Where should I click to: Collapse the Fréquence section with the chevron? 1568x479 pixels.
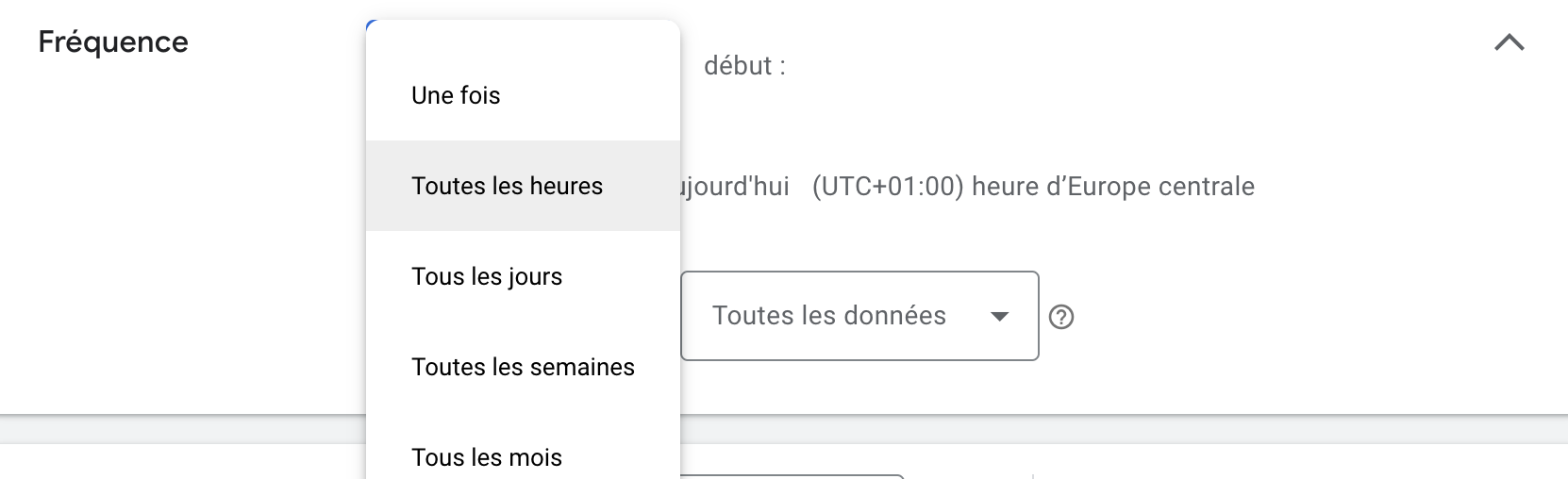[x=1509, y=42]
